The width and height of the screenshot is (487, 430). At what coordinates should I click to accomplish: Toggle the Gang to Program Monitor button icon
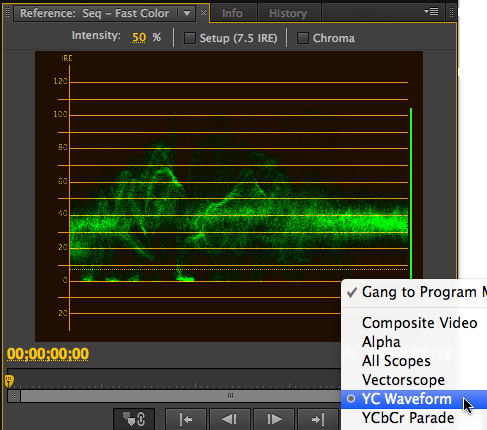pyautogui.click(x=134, y=419)
